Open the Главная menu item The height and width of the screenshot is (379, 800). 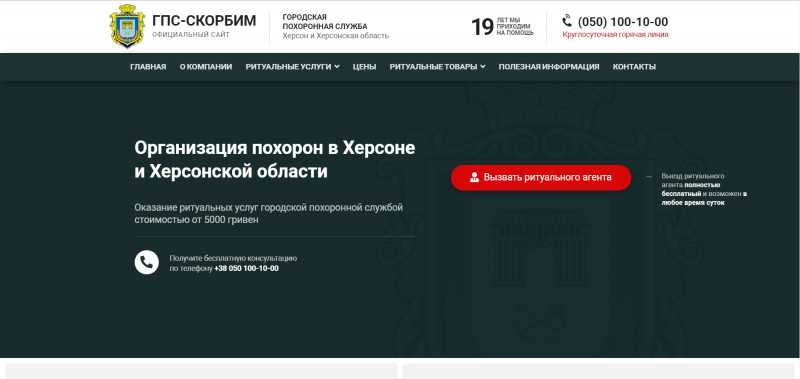point(148,67)
